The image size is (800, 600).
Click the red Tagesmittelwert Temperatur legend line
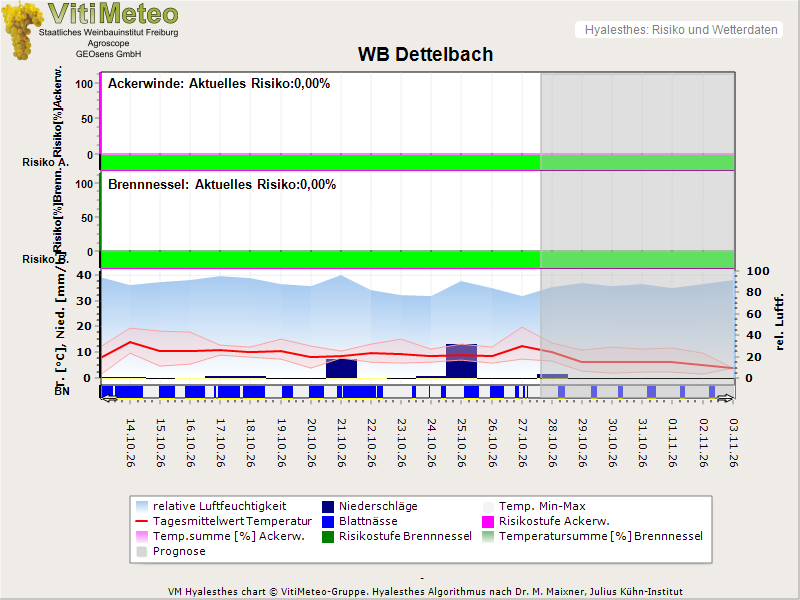click(x=142, y=521)
